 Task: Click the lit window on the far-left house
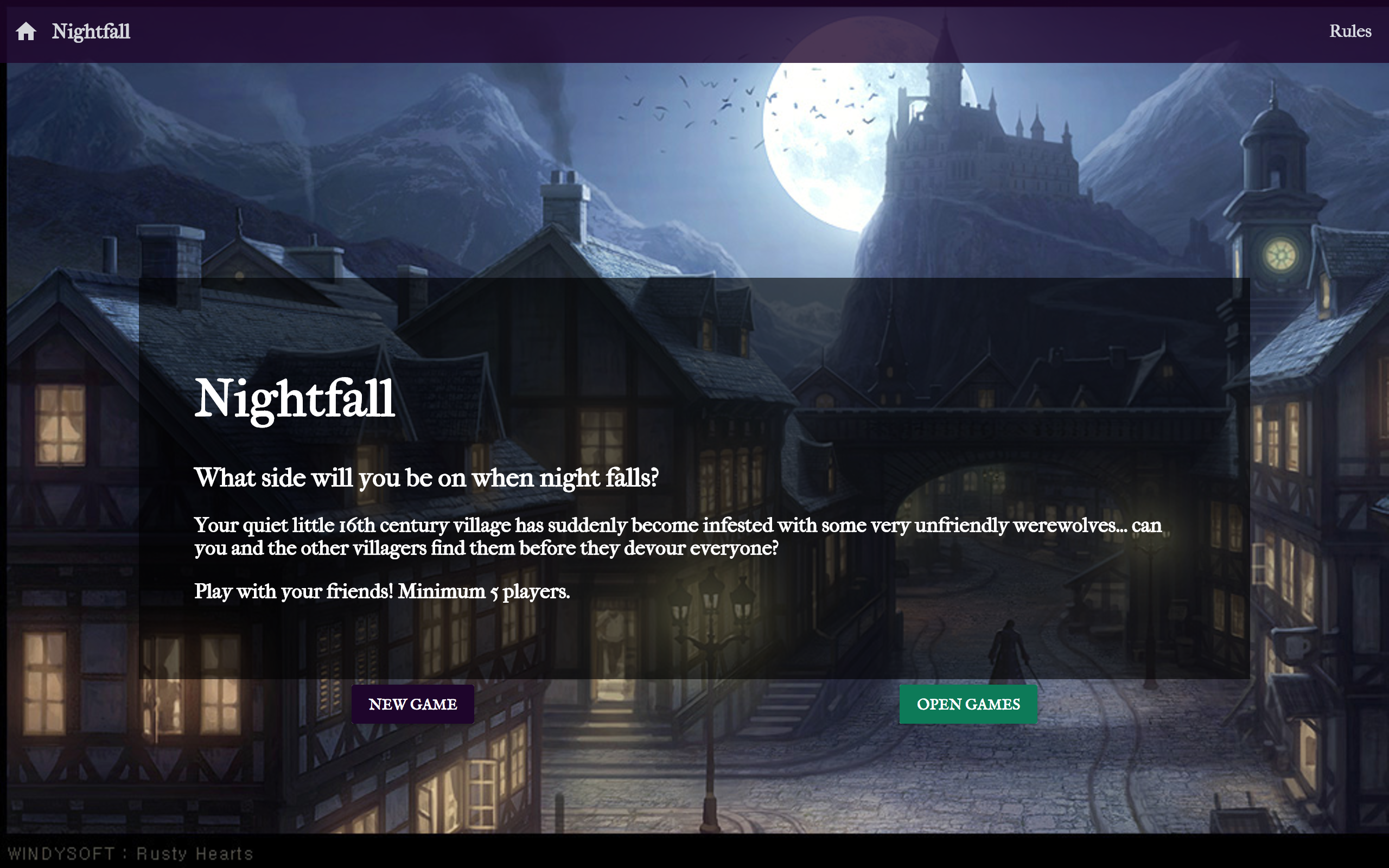tap(60, 425)
